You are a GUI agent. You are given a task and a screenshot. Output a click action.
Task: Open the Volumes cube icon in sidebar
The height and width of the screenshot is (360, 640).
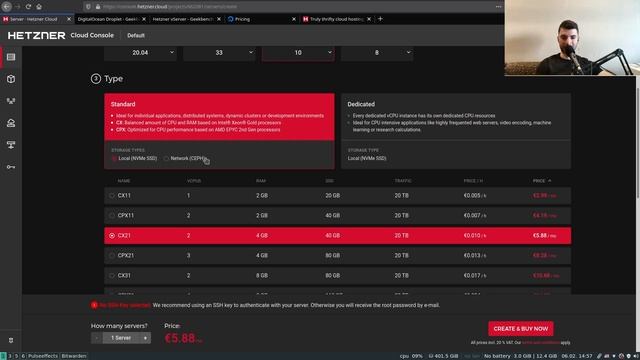(x=11, y=79)
